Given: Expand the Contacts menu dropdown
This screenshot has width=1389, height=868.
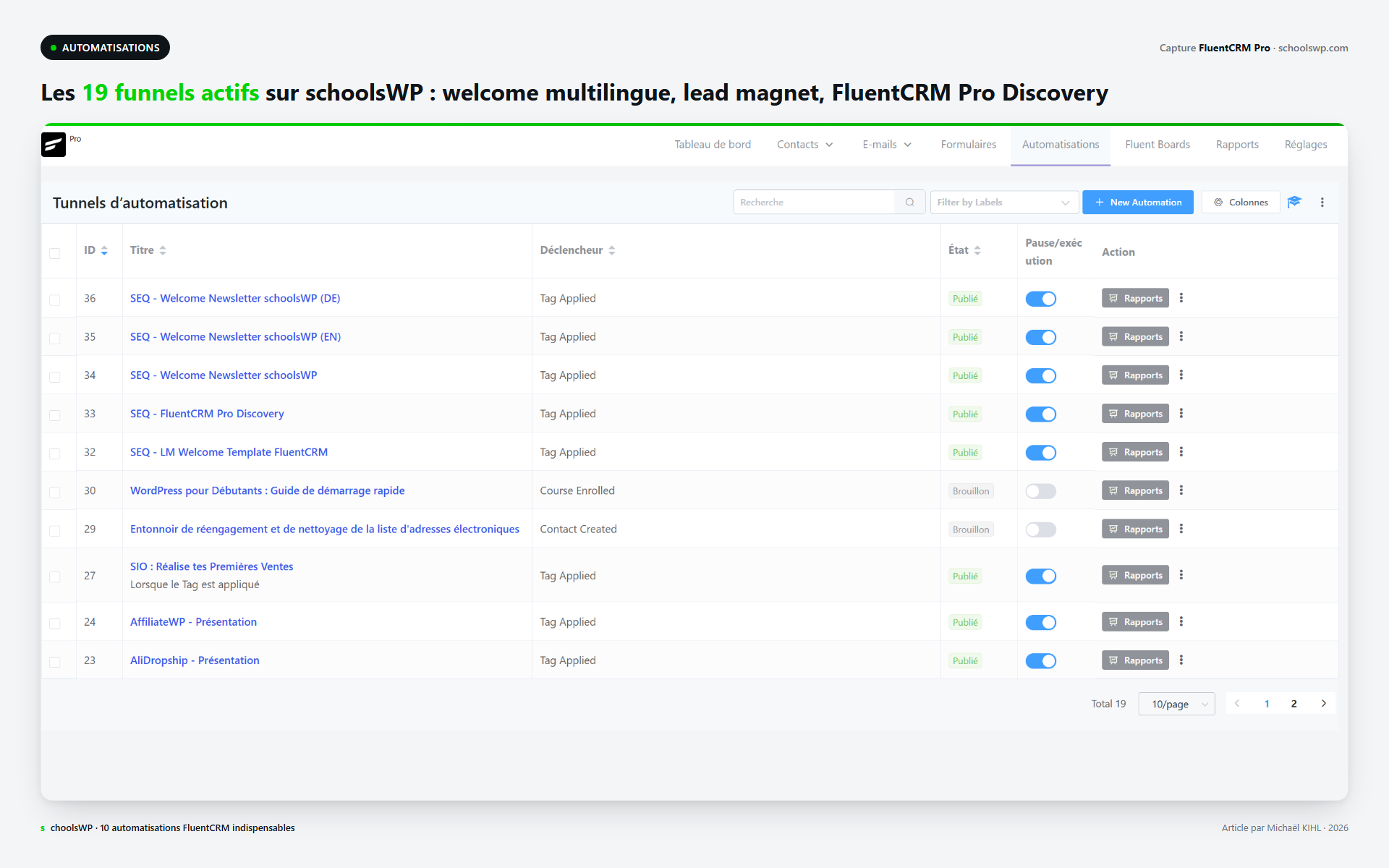Looking at the screenshot, I should (x=805, y=145).
